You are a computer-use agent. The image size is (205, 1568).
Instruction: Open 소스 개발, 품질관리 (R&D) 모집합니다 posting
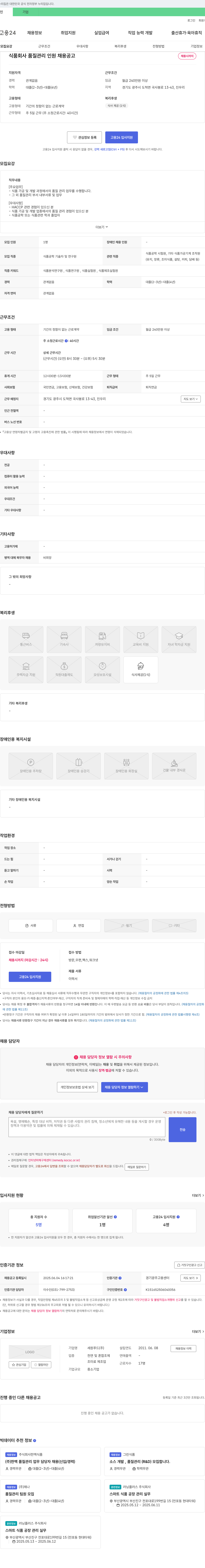pyautogui.click(x=140, y=1461)
